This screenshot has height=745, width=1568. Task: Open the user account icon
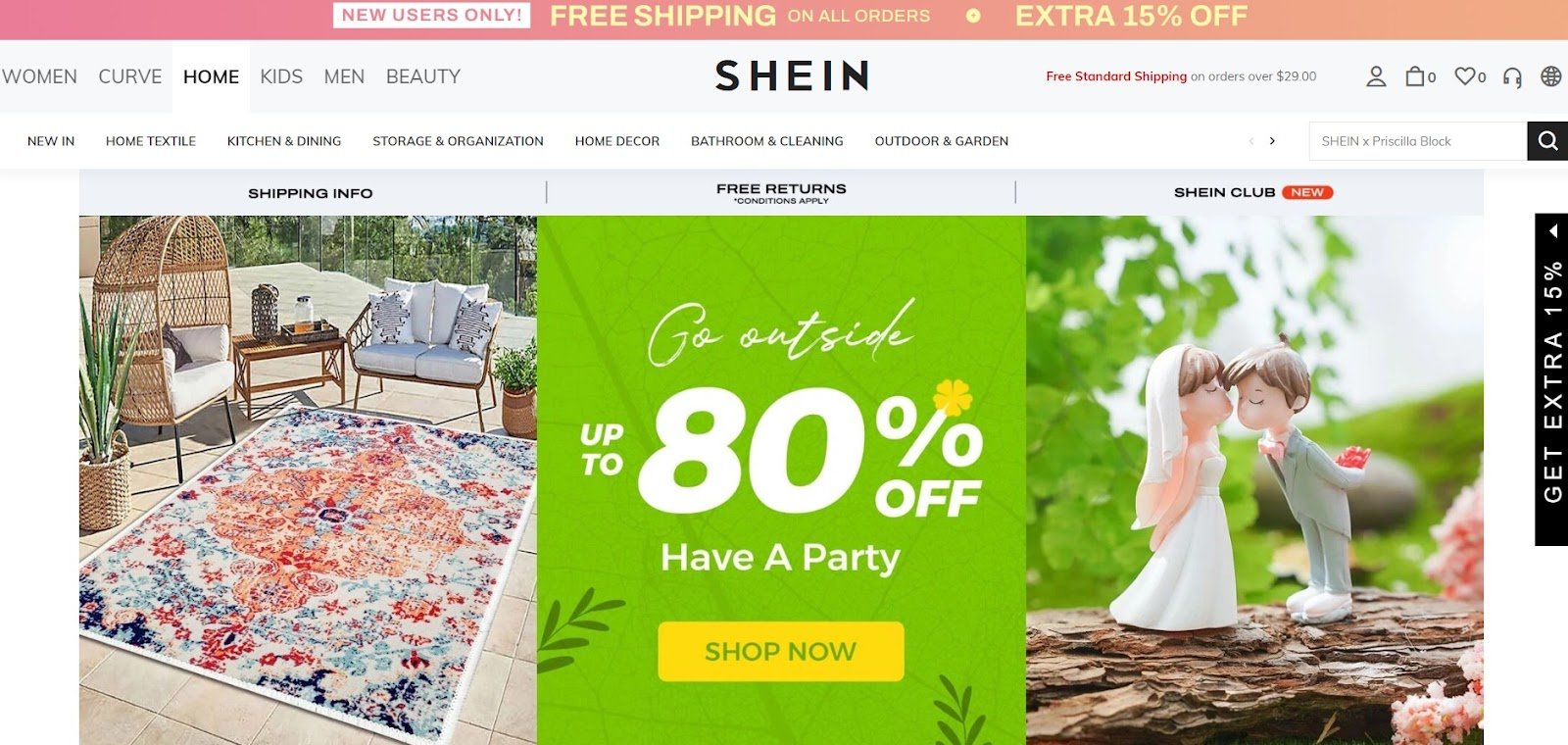click(x=1376, y=76)
